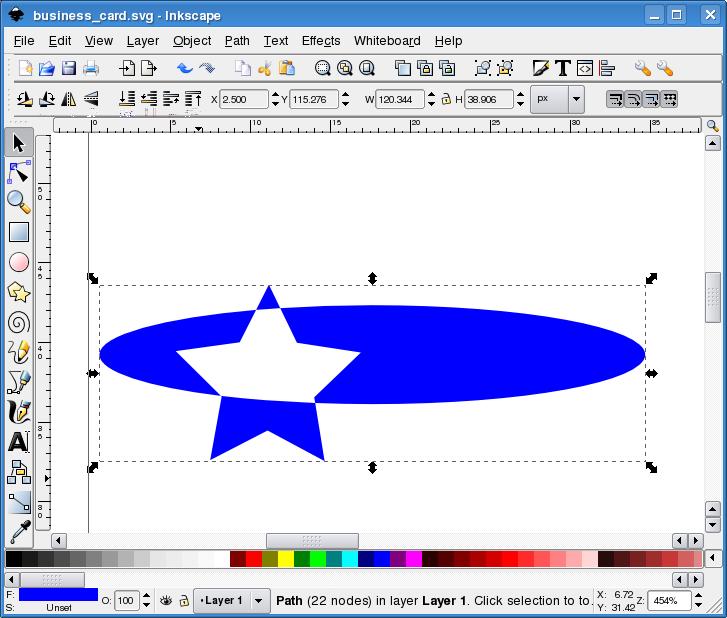Viewport: 727px width, 618px height.
Task: Select the Zoom magnifier tool
Action: point(19,201)
